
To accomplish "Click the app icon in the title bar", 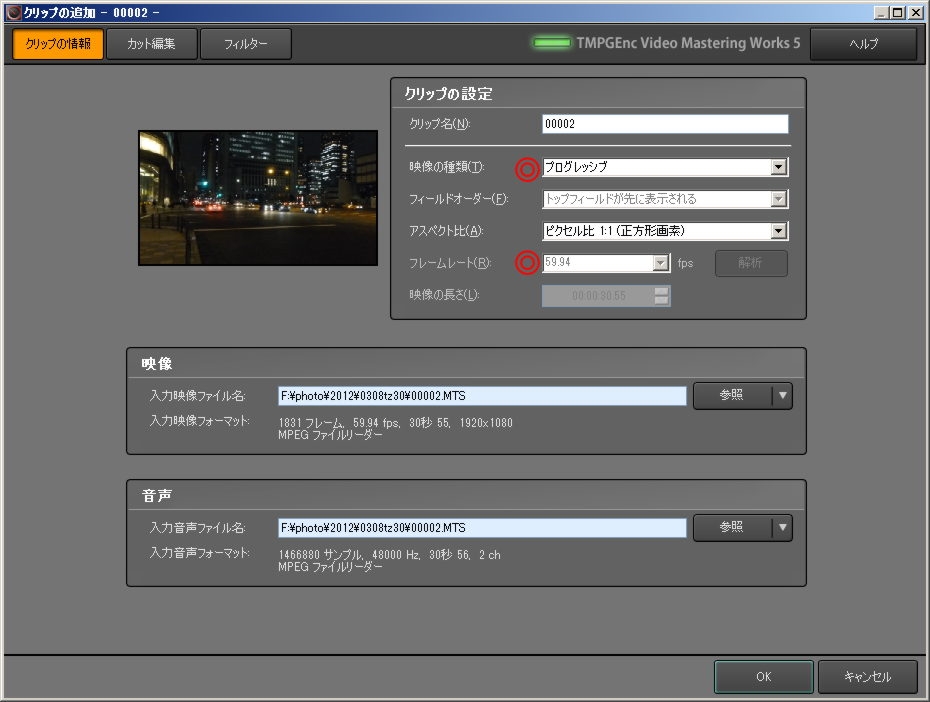I will tap(13, 12).
